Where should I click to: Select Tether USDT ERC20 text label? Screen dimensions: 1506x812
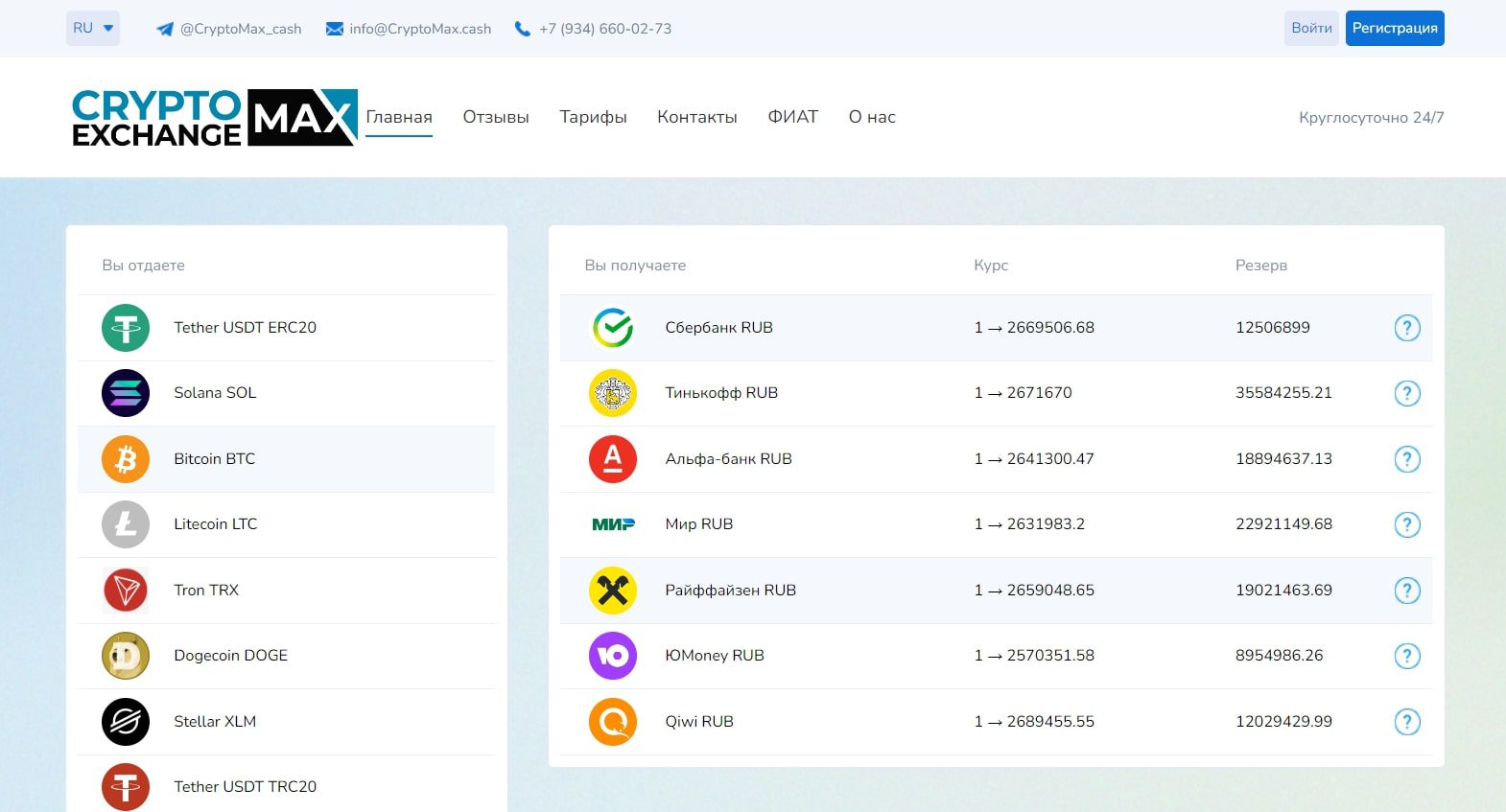(245, 327)
